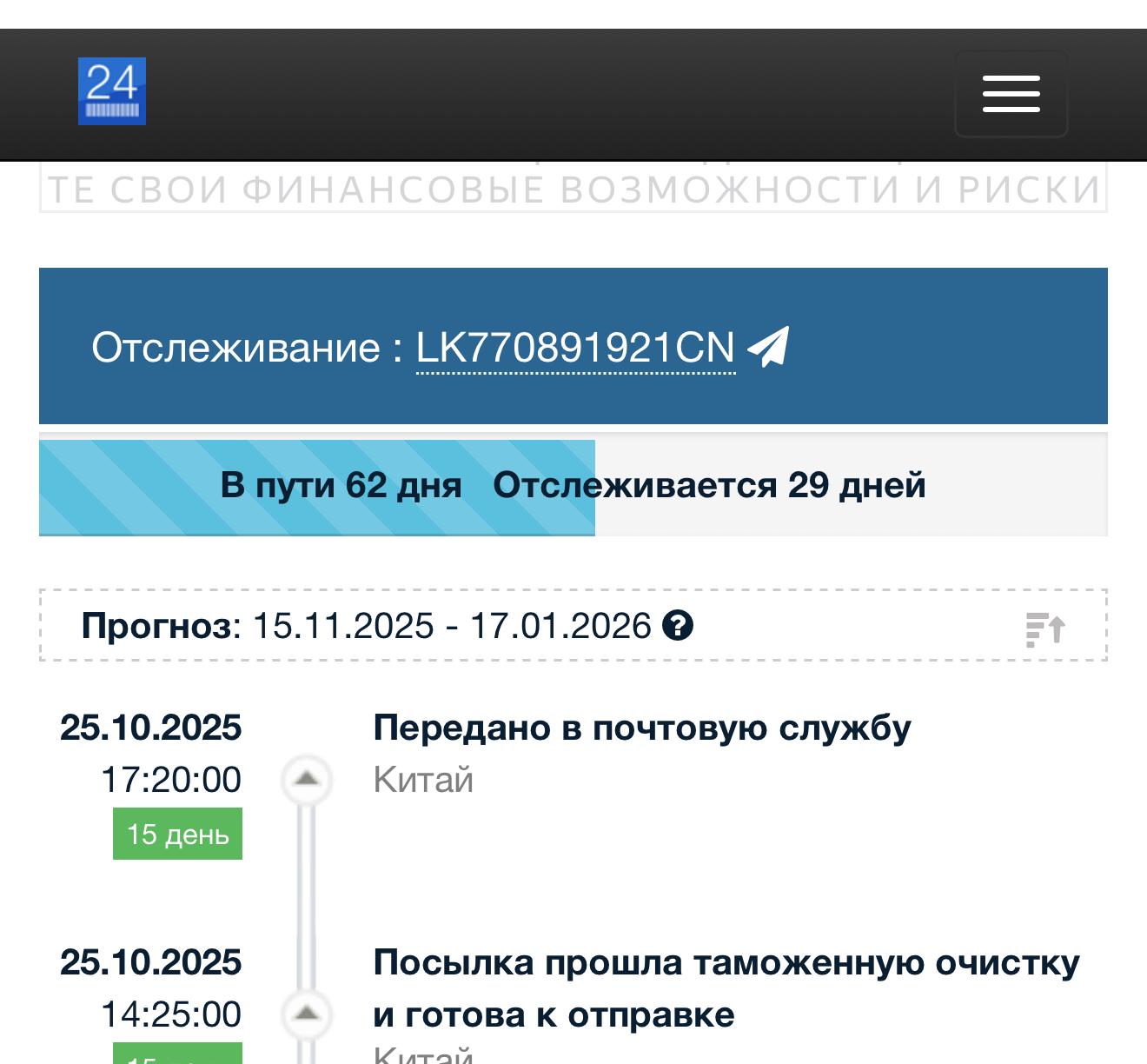Click the forecast help question mark icon
1147x1064 pixels.
pos(678,626)
